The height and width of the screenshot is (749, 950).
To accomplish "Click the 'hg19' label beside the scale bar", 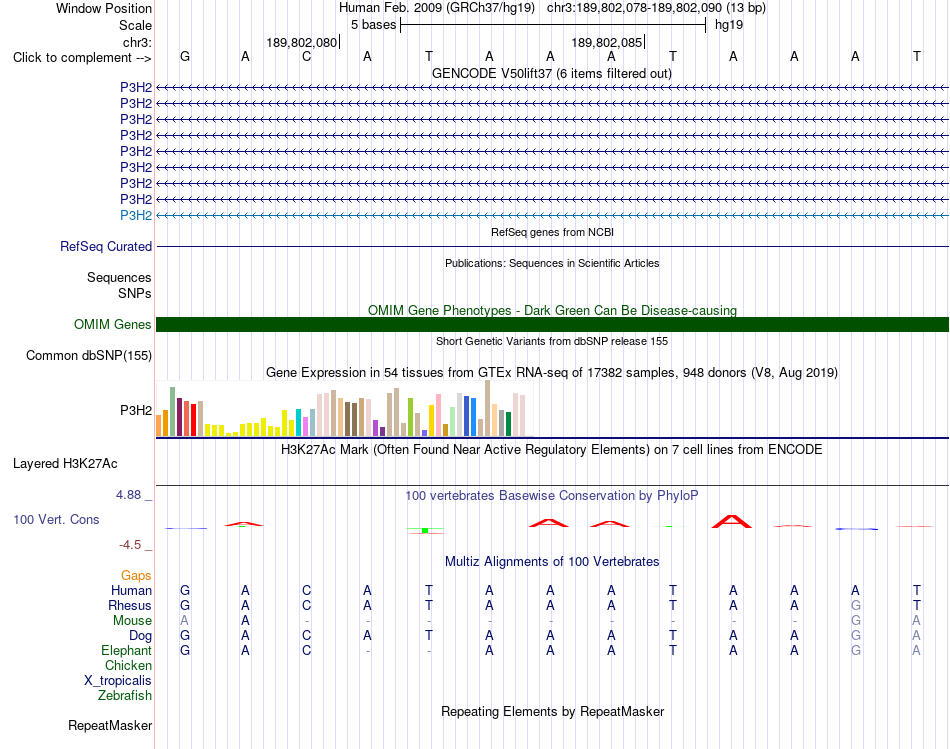I will [729, 25].
